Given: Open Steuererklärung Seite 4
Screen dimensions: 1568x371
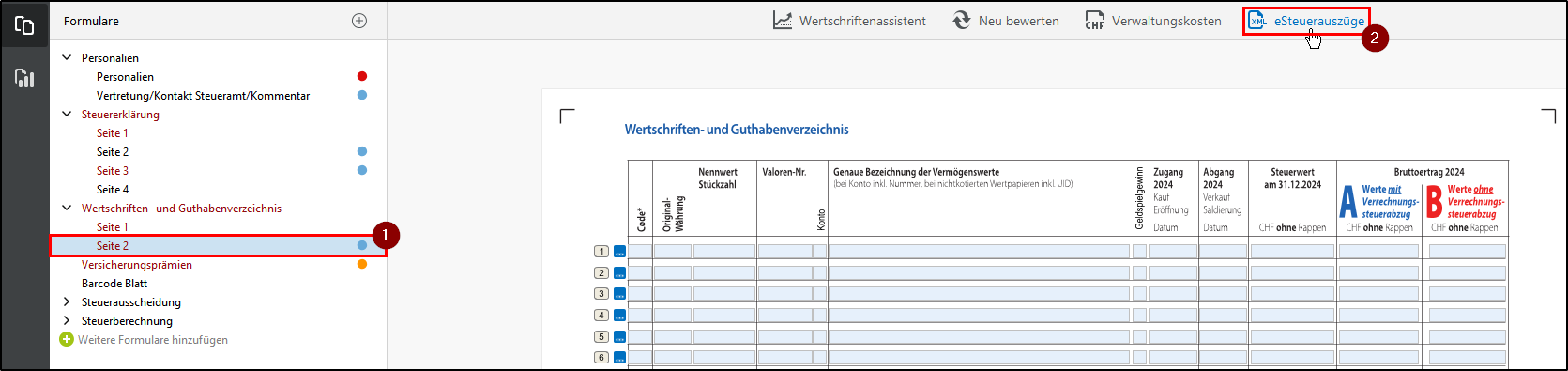Looking at the screenshot, I should (113, 189).
